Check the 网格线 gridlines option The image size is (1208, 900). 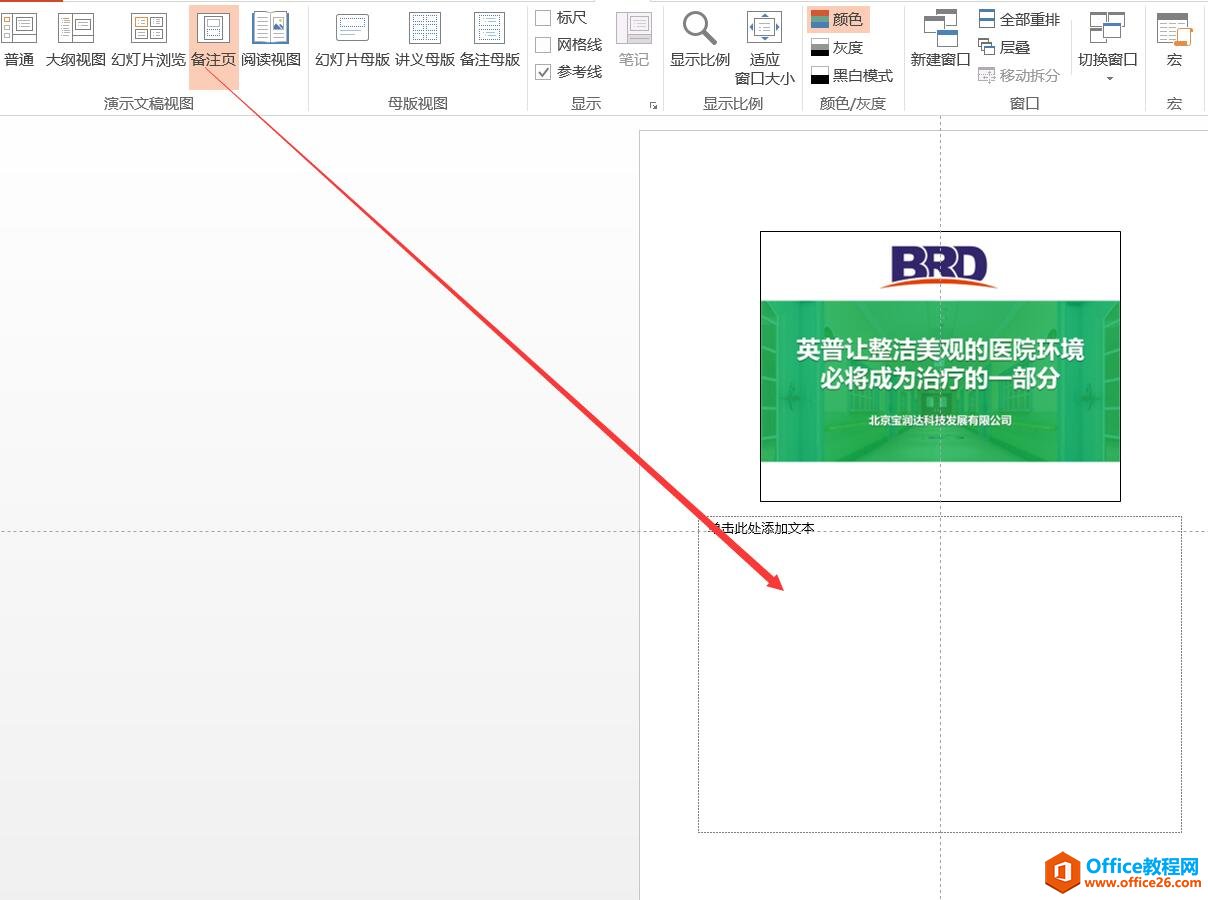coord(544,45)
